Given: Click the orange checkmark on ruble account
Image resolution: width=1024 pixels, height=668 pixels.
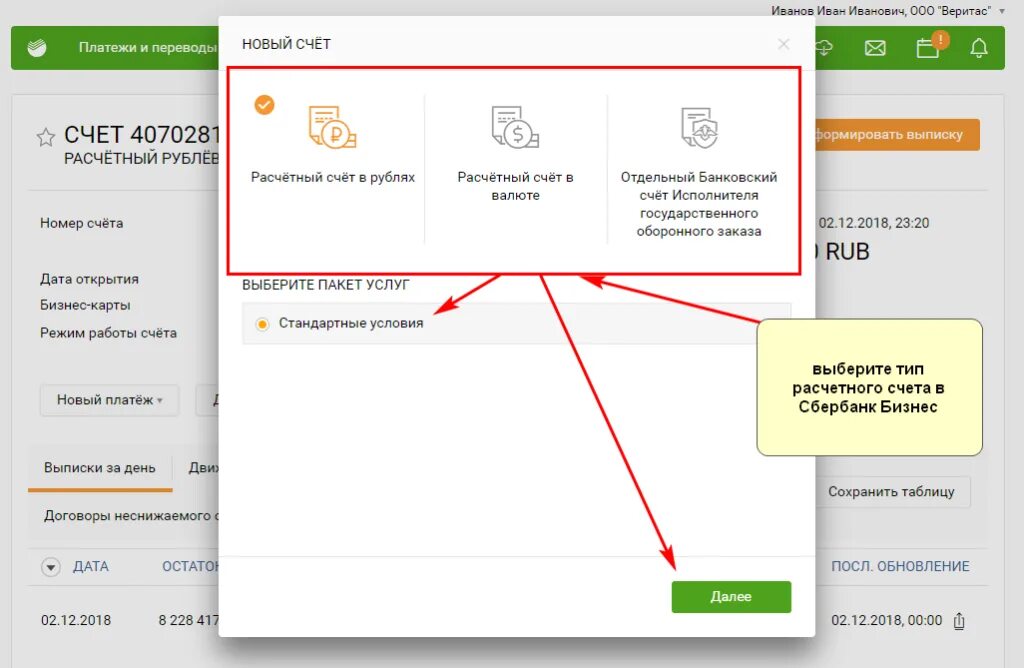Looking at the screenshot, I should point(264,104).
